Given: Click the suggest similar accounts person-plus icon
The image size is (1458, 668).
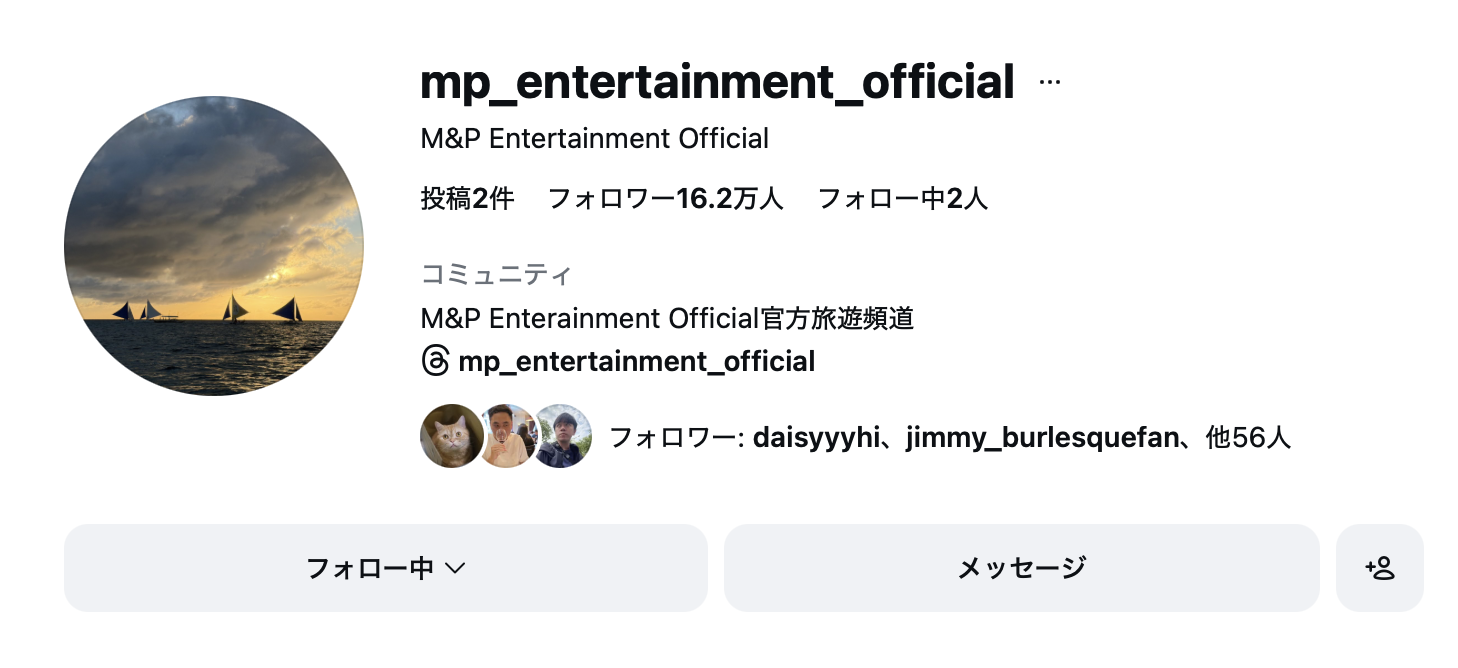Looking at the screenshot, I should [x=1379, y=568].
